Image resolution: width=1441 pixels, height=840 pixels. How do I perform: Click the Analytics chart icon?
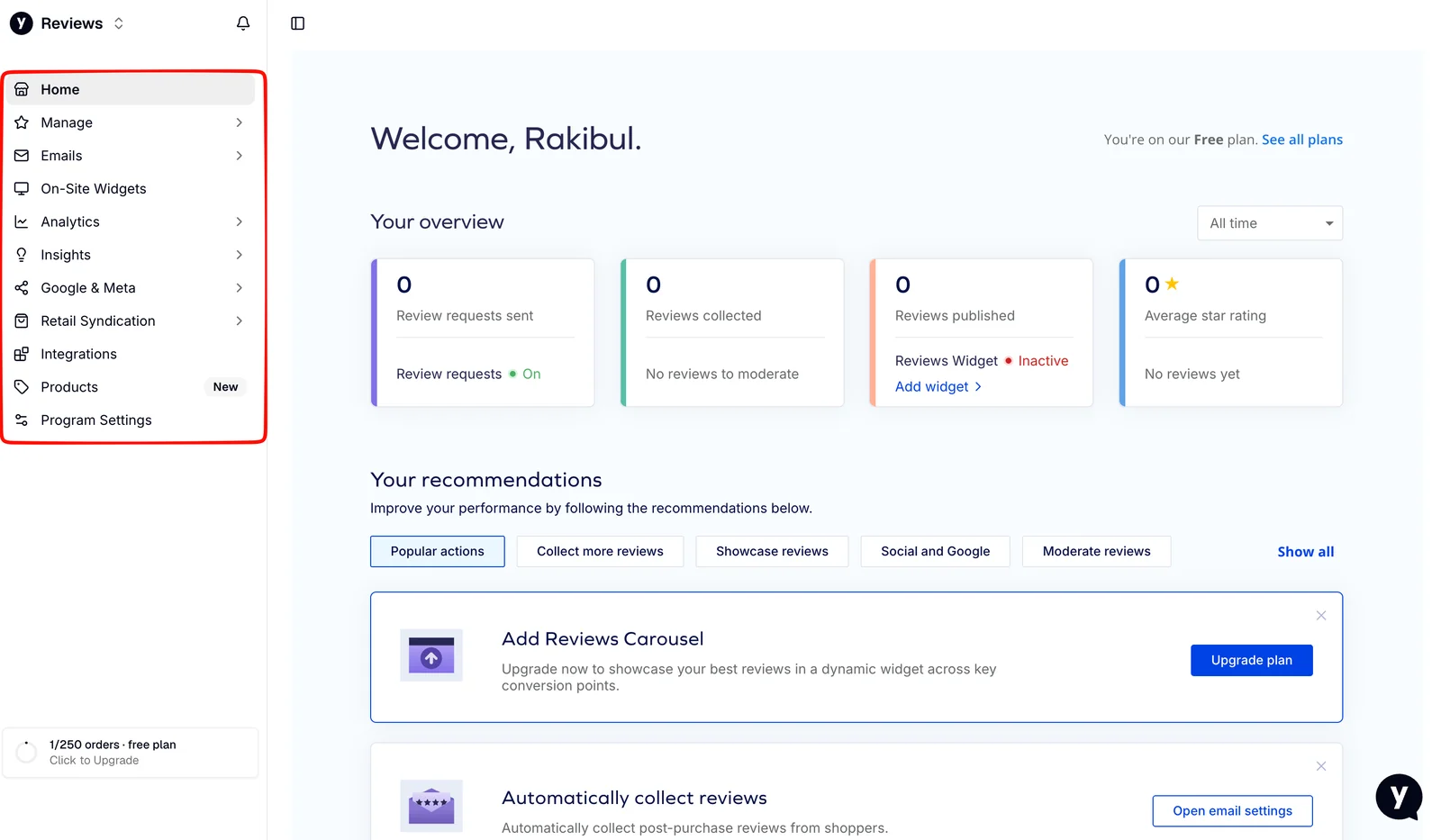[x=22, y=221]
